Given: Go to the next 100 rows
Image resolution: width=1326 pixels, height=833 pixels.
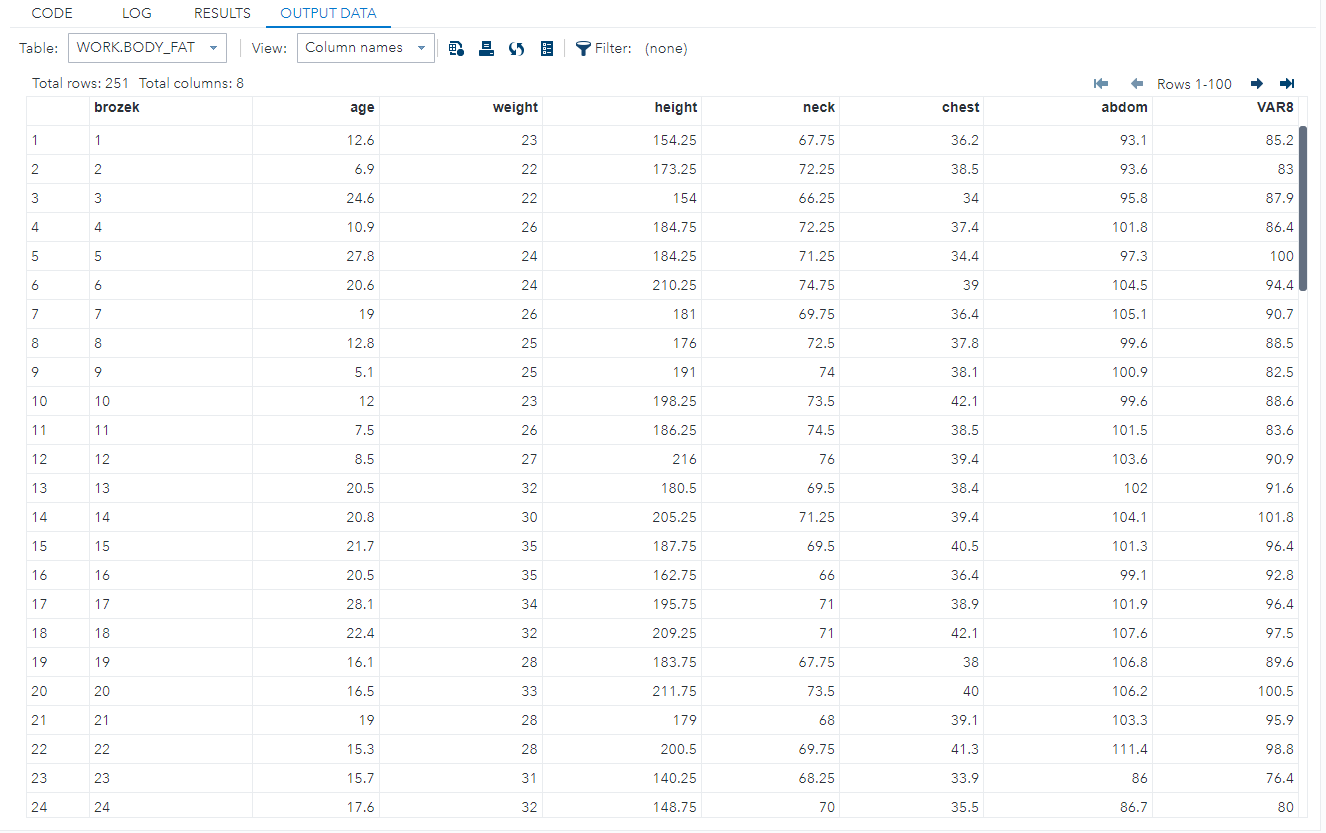Looking at the screenshot, I should tap(1257, 84).
